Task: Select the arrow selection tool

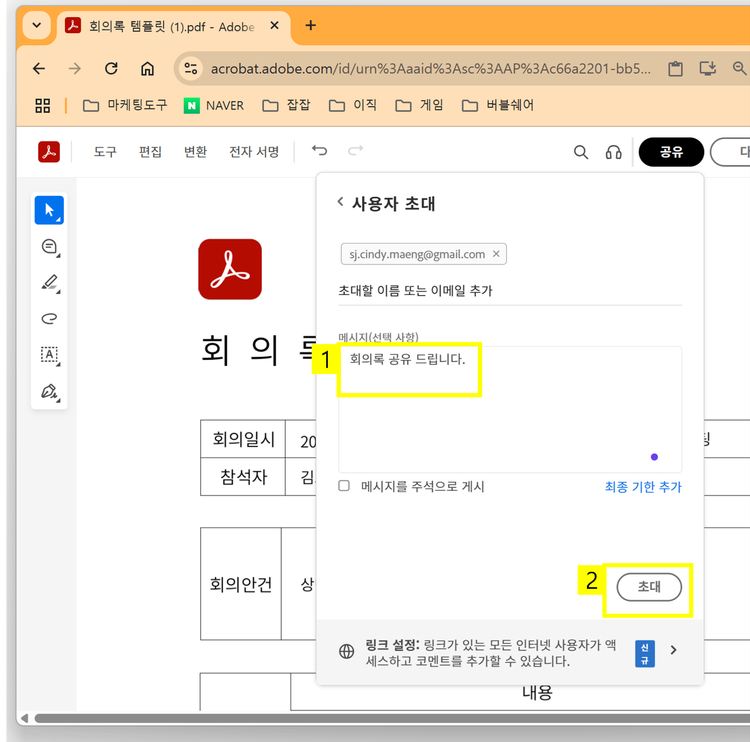Action: pyautogui.click(x=49, y=210)
